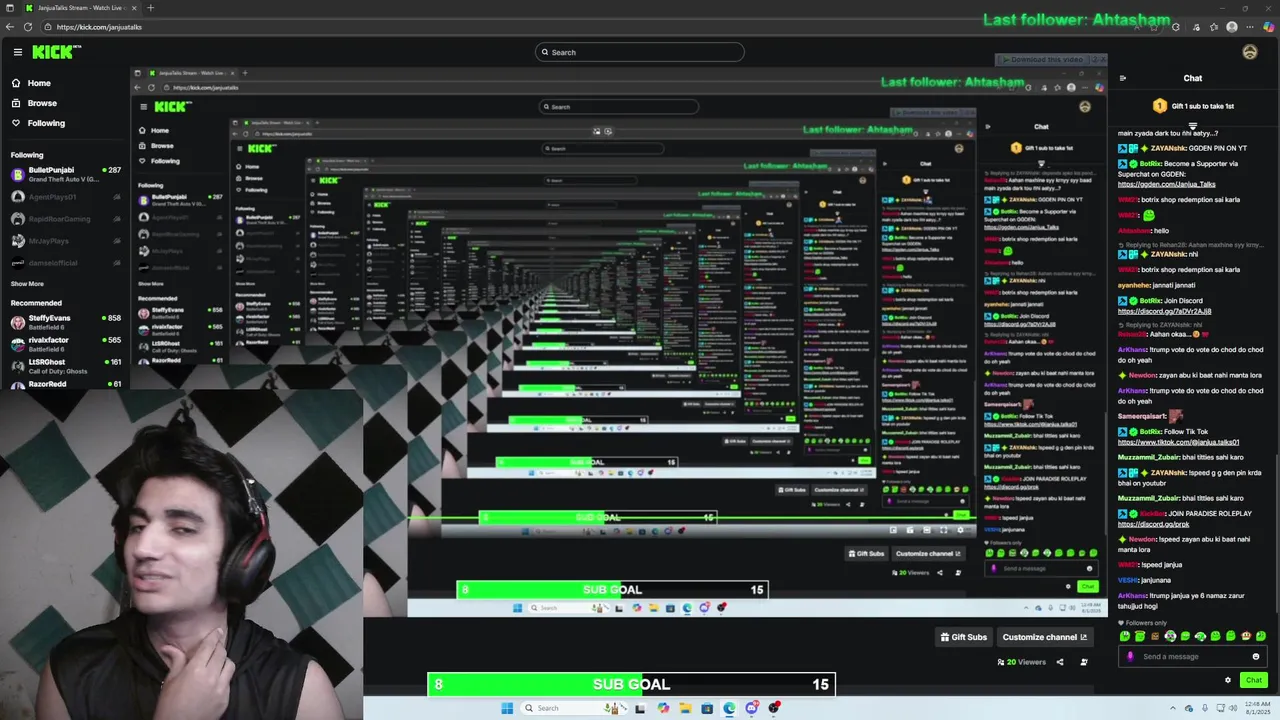Open rivalxfactor recommended channel in outermost sidebar
1280x720 pixels.
(x=65, y=344)
